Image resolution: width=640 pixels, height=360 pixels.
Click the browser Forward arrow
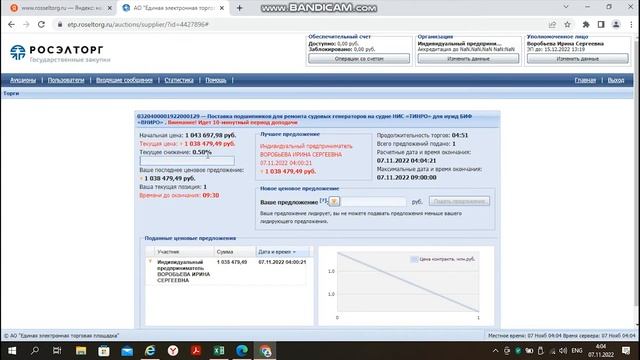[26, 24]
